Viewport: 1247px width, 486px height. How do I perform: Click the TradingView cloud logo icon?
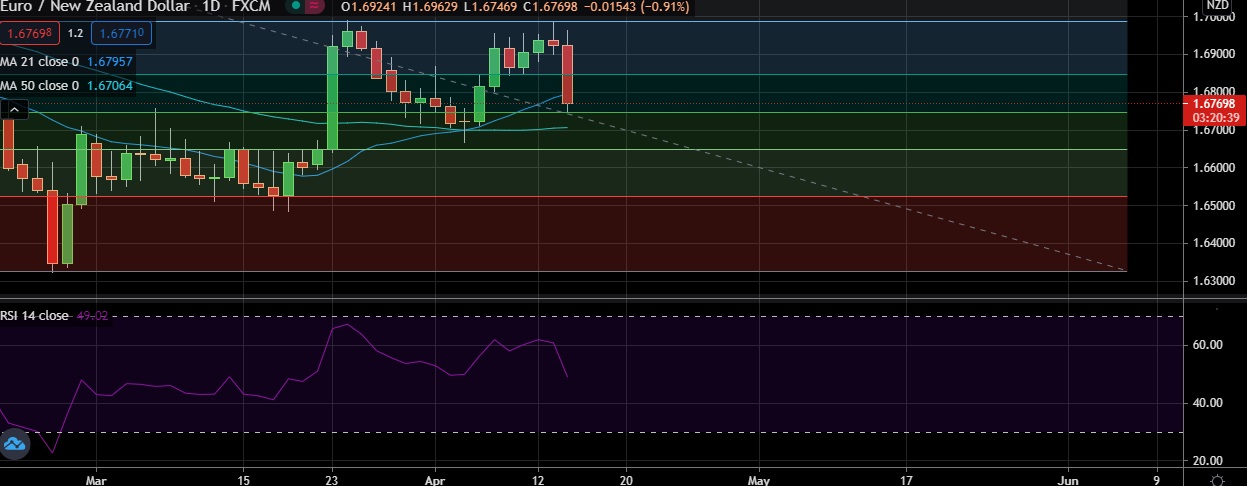click(x=15, y=445)
